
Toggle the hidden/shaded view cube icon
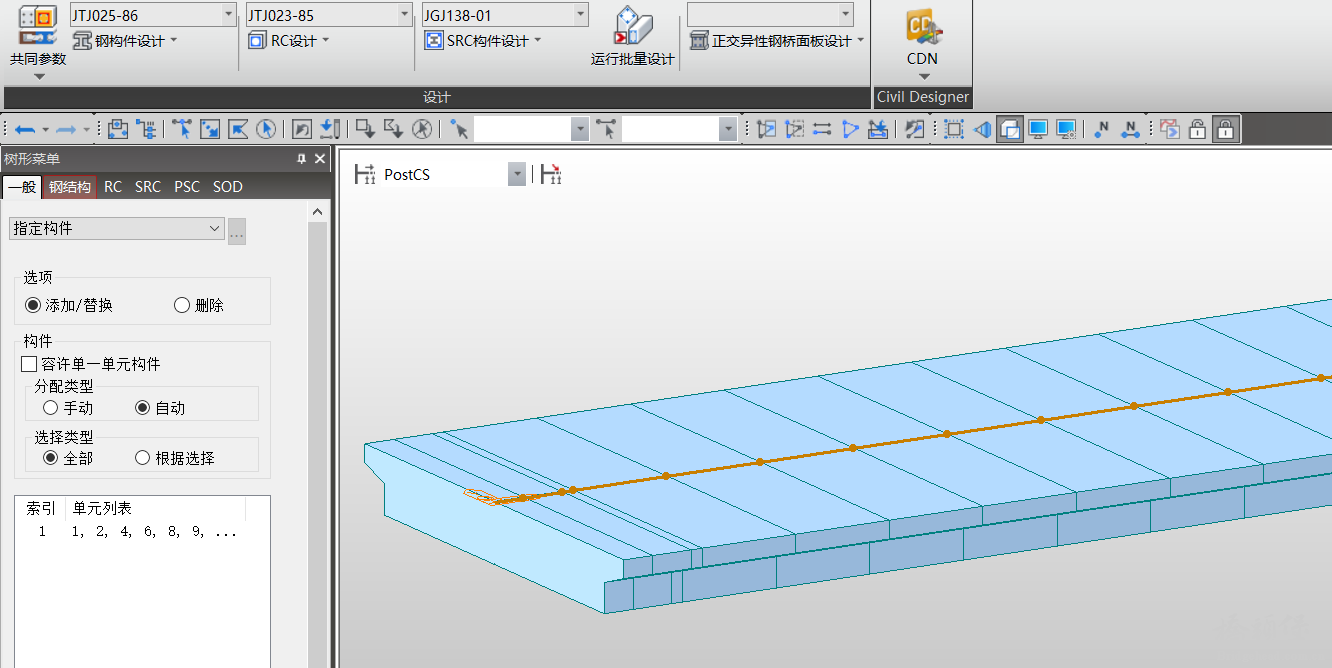pos(1010,129)
